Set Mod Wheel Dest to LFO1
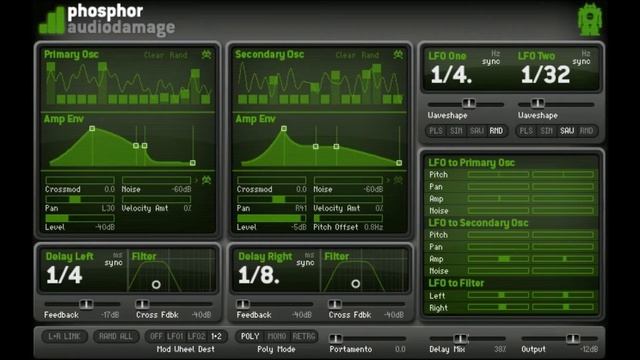Image resolution: width=640 pixels, height=360 pixels. 175,337
